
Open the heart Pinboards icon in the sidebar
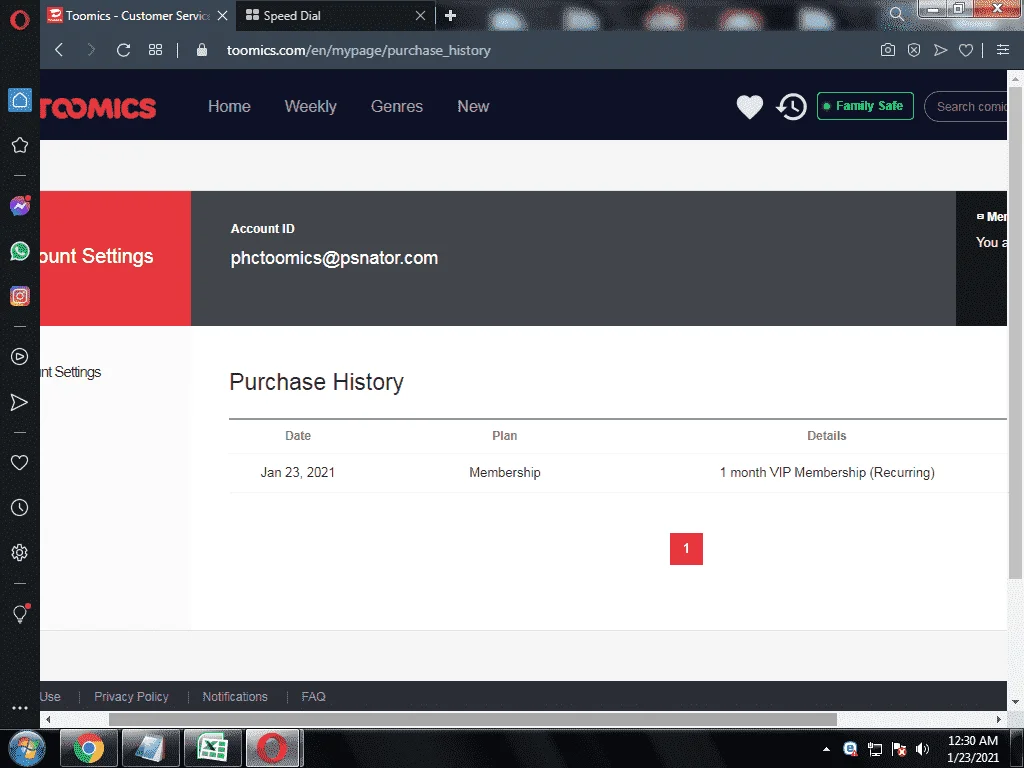[20, 462]
